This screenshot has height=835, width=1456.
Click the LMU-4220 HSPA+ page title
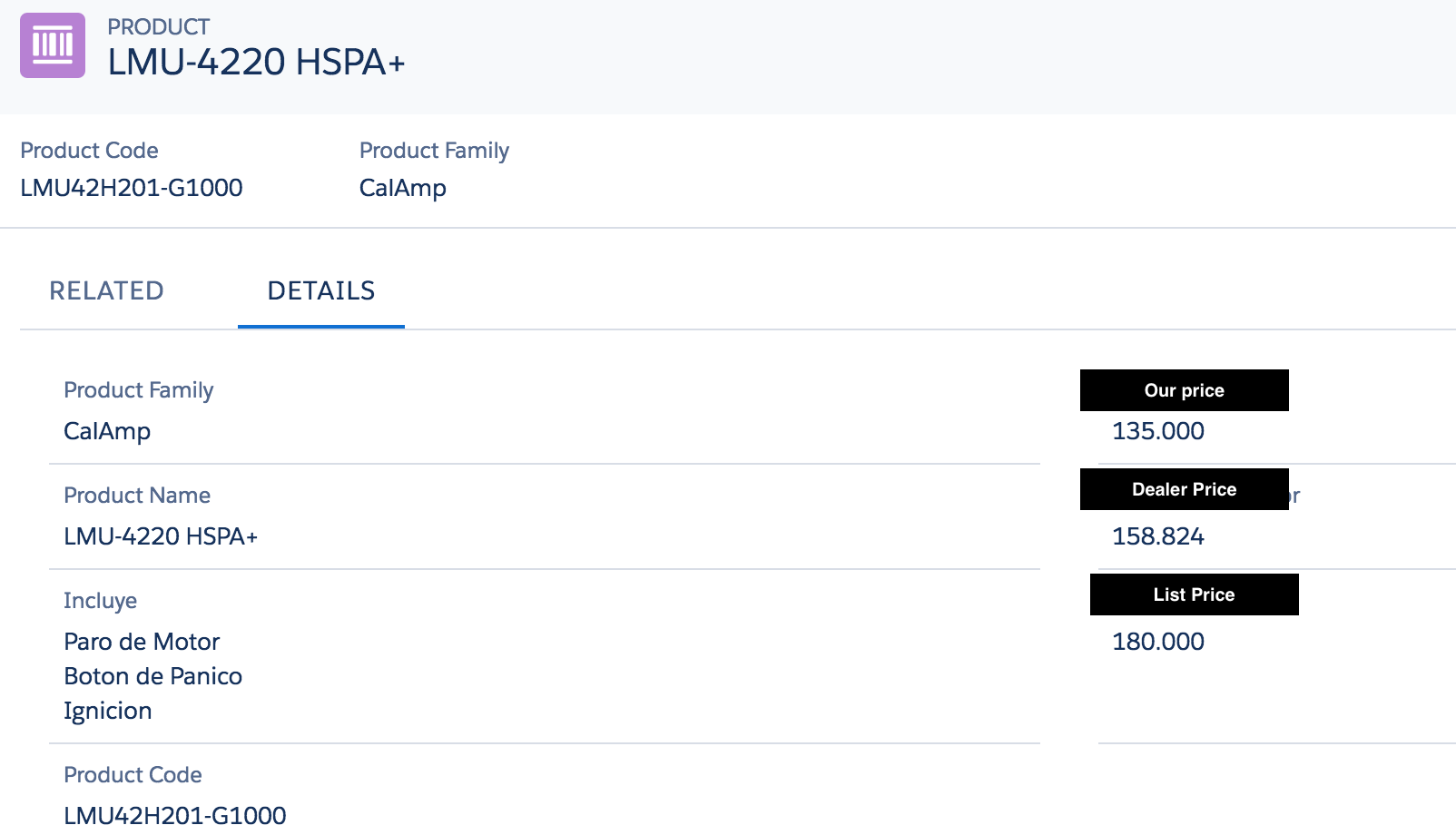tap(256, 62)
